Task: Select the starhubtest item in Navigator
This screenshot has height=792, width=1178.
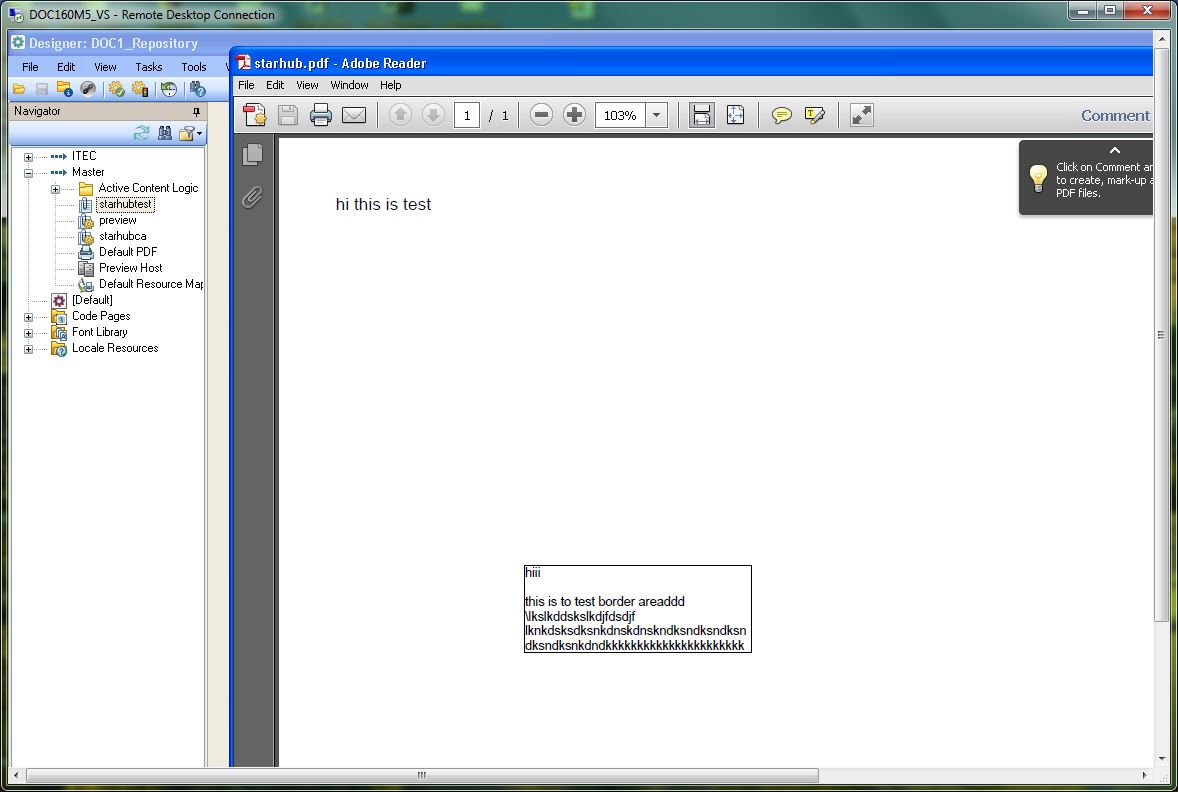Action: [125, 203]
